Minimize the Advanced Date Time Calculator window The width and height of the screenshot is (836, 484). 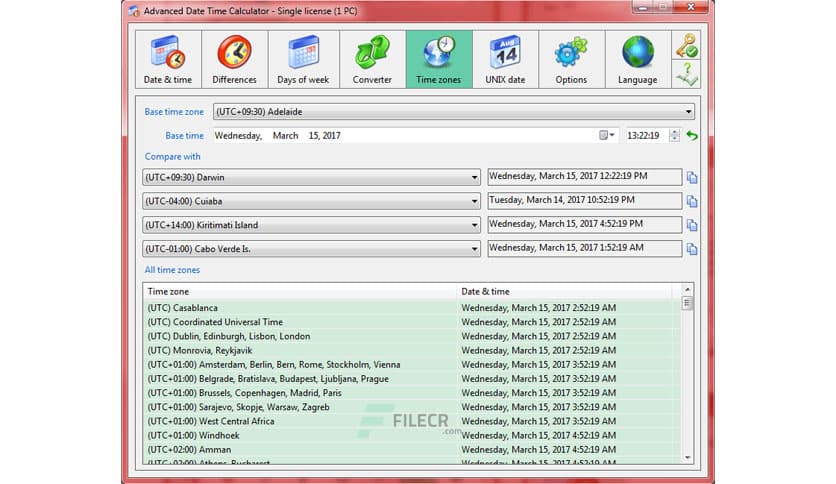644,7
